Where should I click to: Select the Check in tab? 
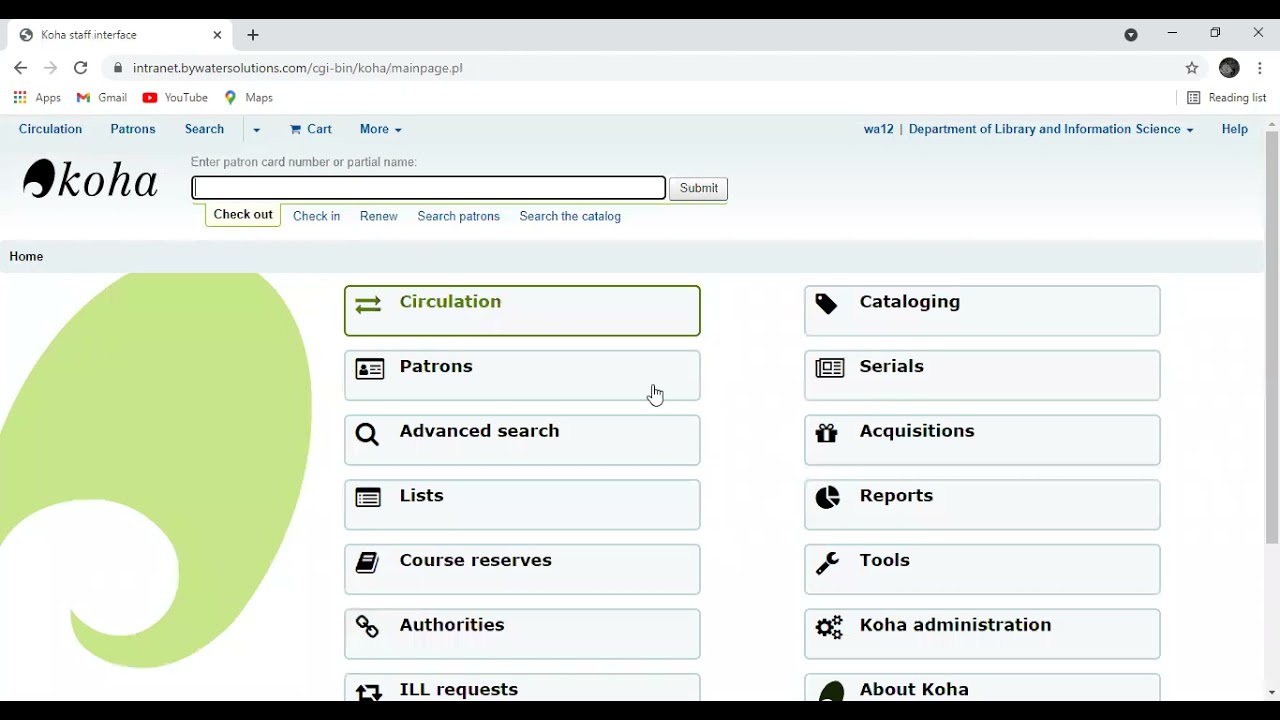(x=316, y=216)
